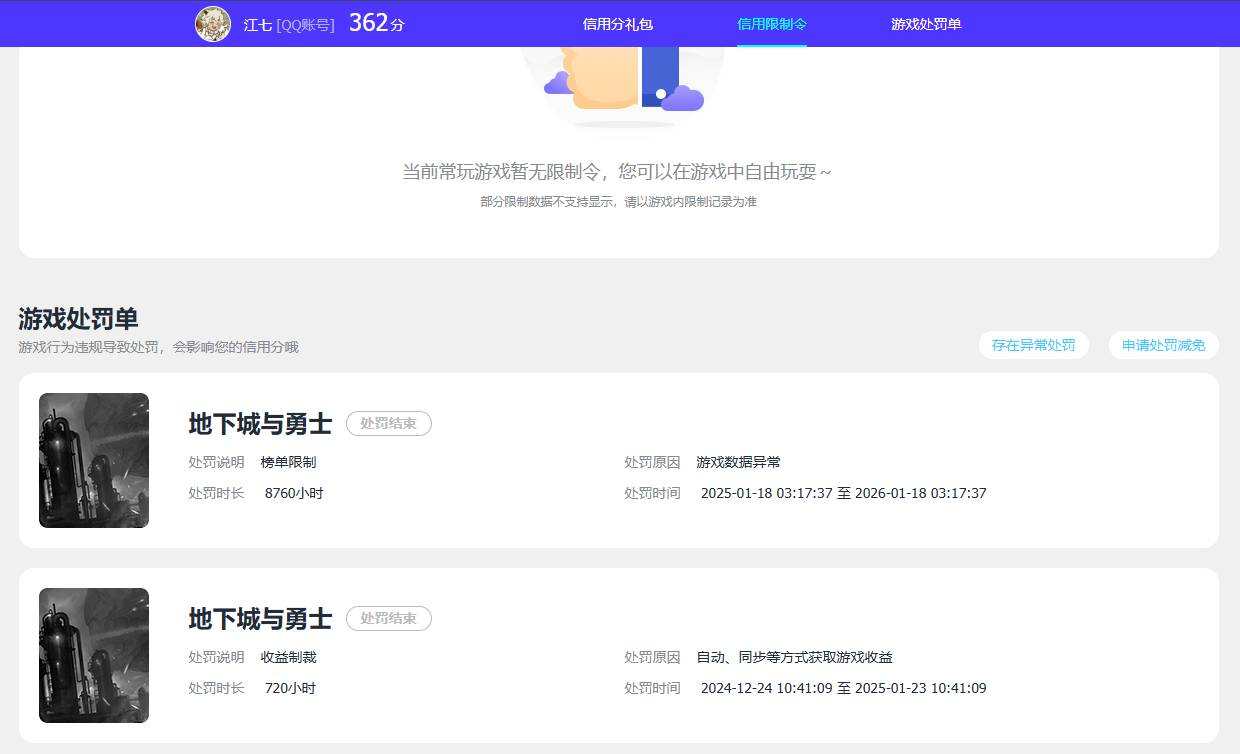
Task: Select the 信用限制令 tab
Action: (x=772, y=24)
